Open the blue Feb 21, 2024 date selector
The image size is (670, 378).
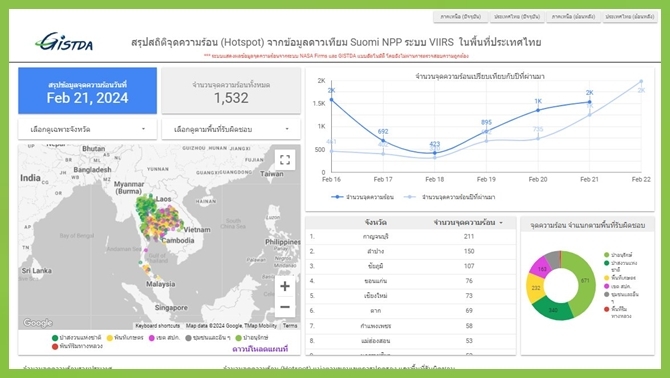point(88,91)
